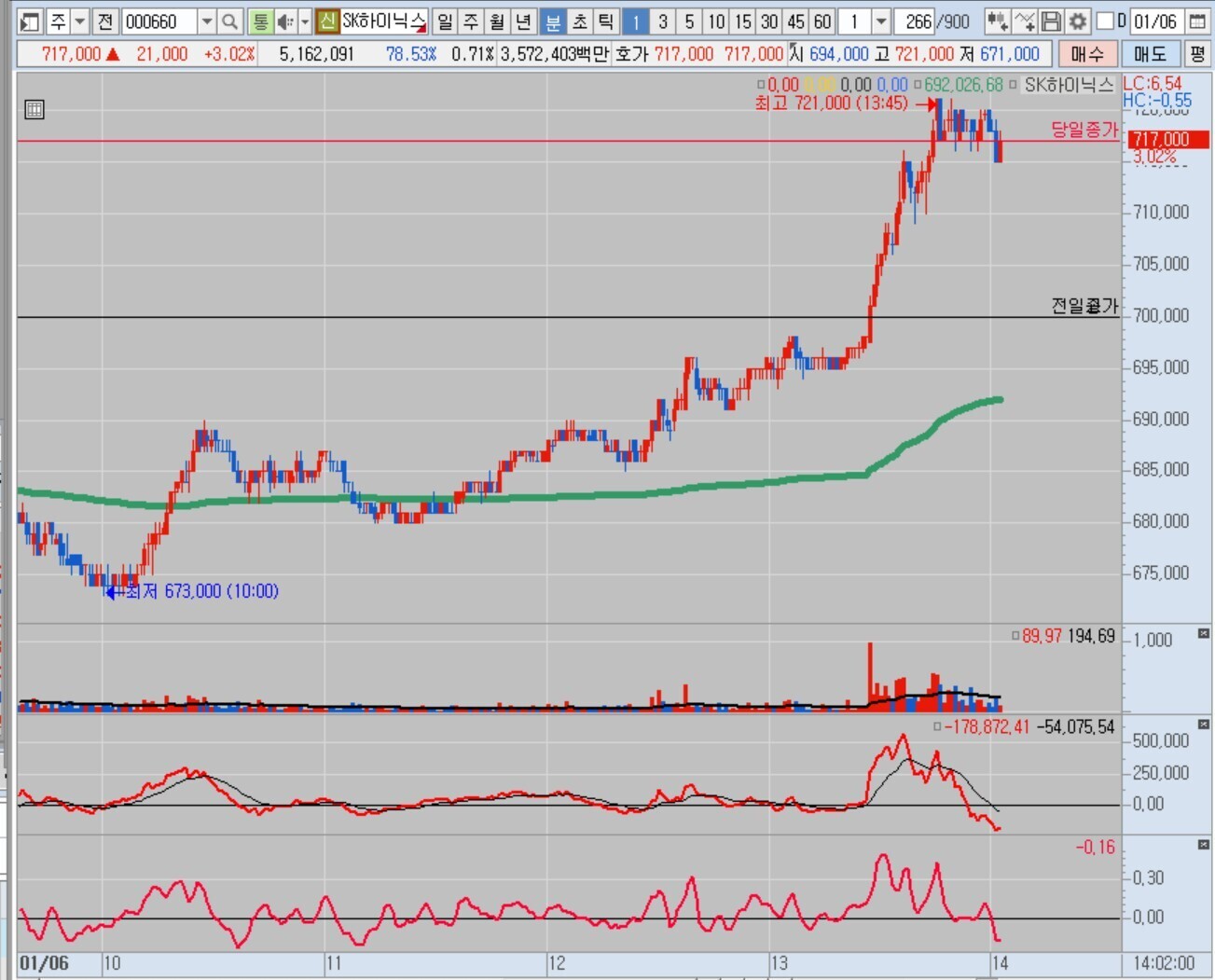1215x980 pixels.
Task: Open chart settings gear icon
Action: point(1078,21)
